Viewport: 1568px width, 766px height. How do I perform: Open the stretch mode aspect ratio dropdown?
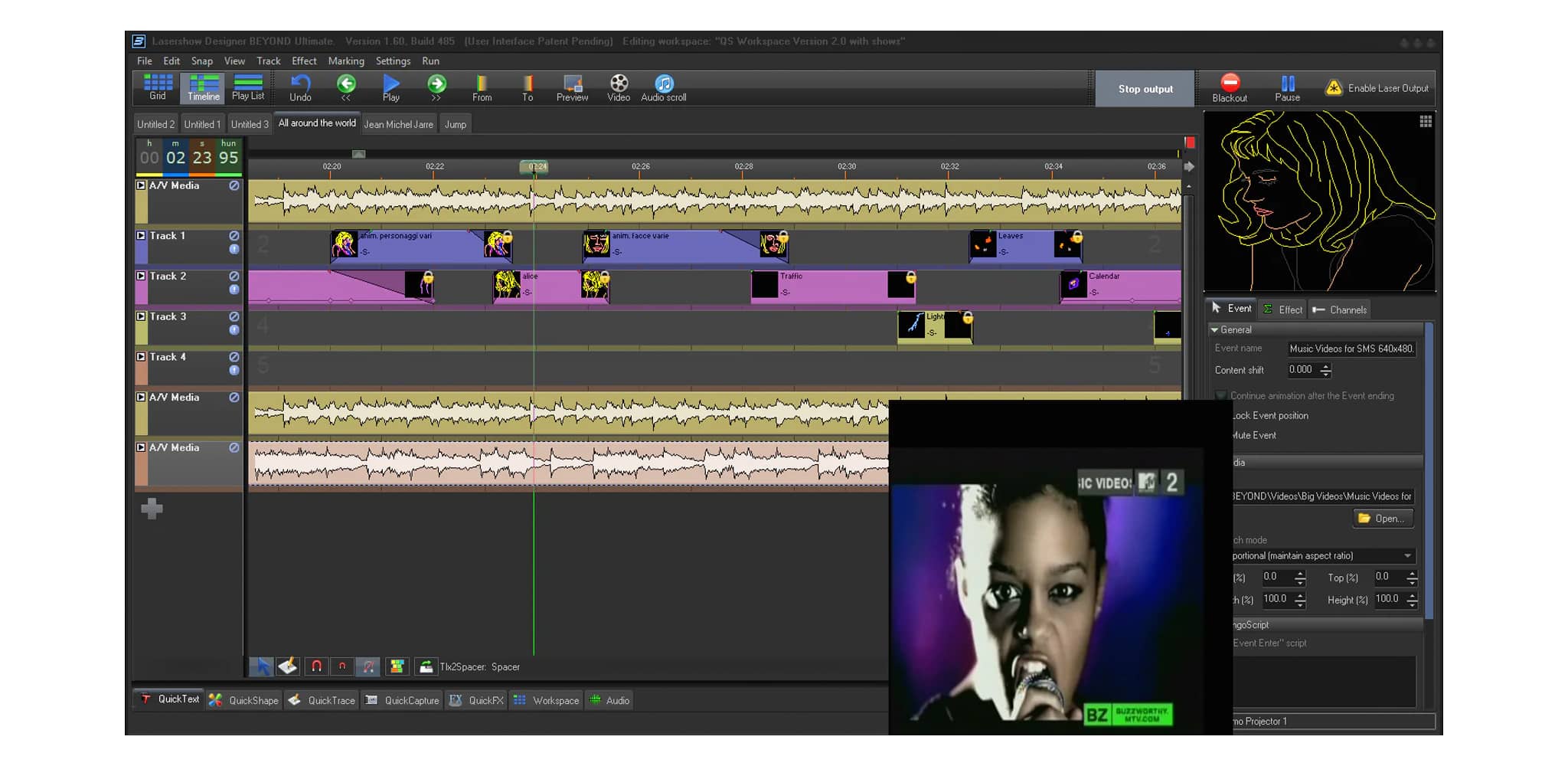(1407, 556)
